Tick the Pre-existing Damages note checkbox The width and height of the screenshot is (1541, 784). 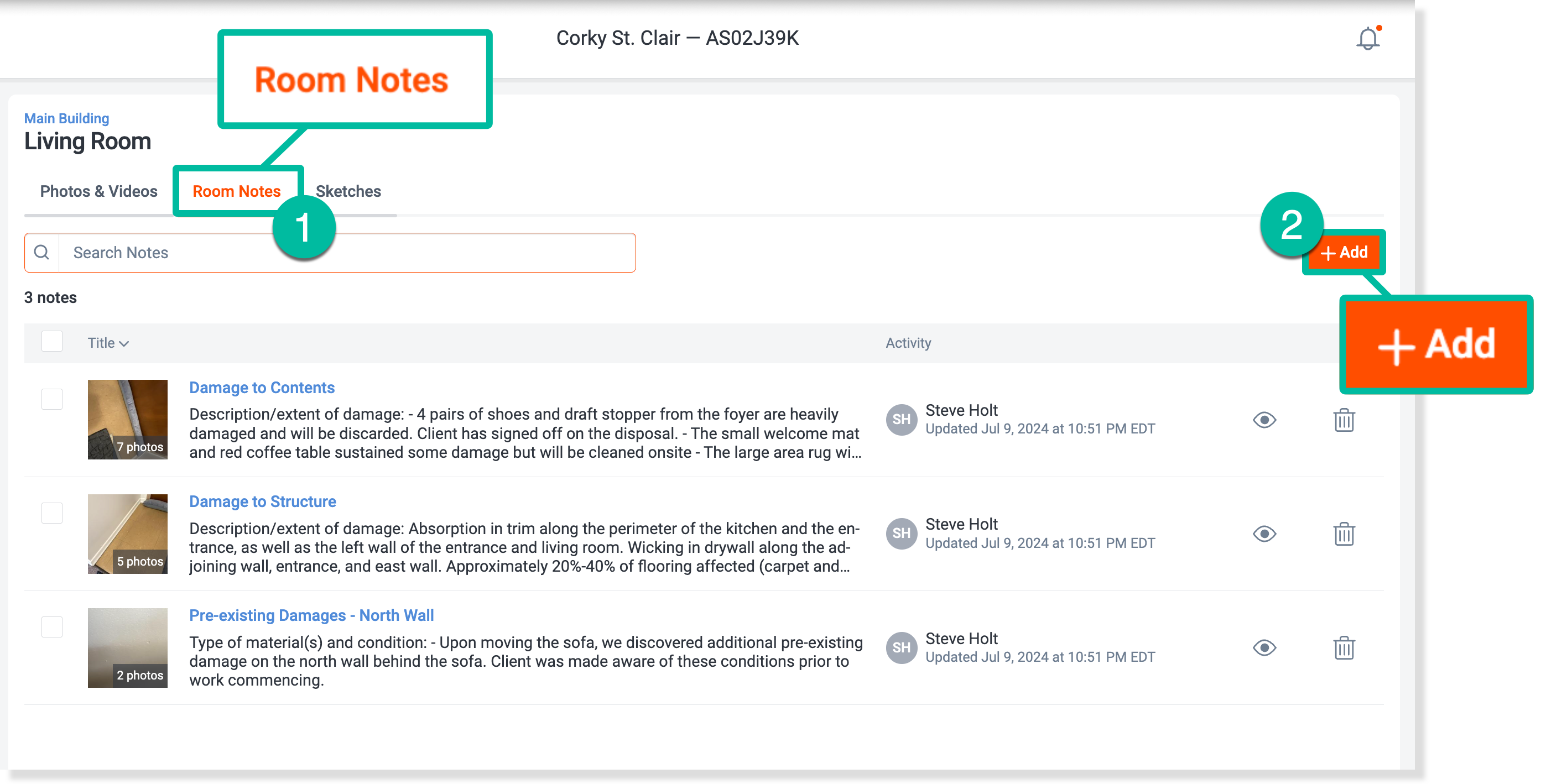[x=52, y=627]
